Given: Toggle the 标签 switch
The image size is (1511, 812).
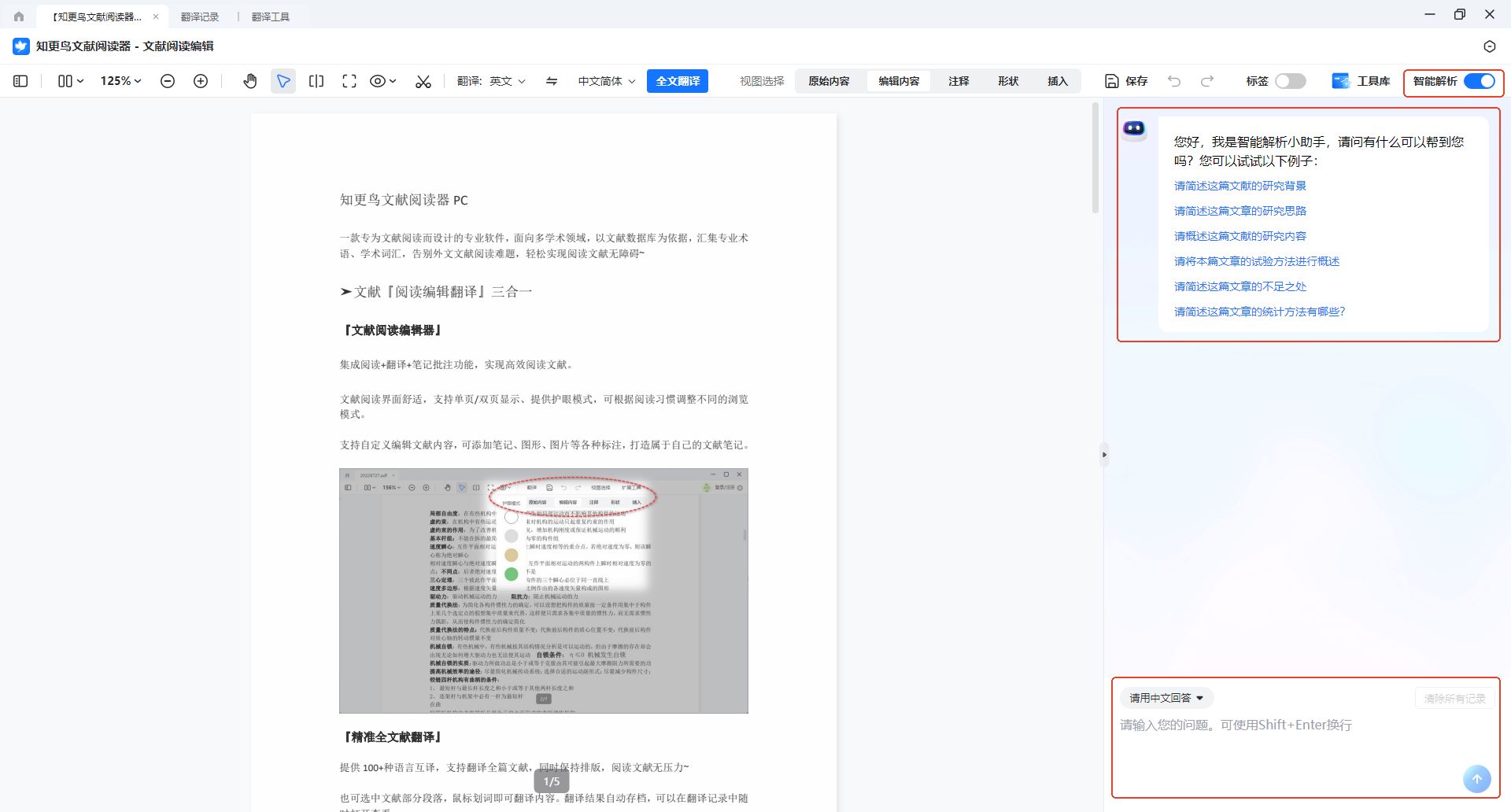Looking at the screenshot, I should (x=1291, y=81).
